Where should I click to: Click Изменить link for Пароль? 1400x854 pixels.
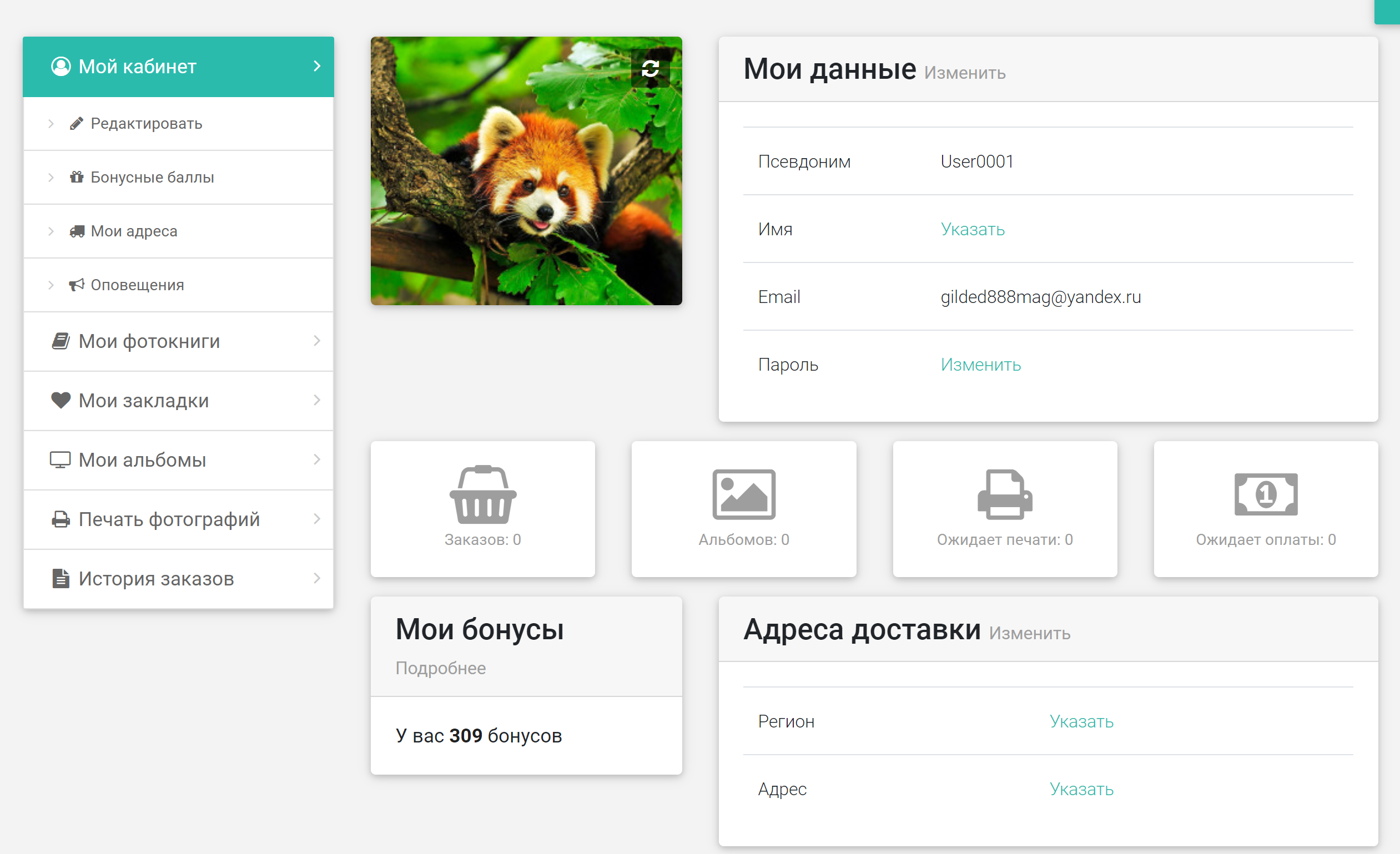(x=980, y=365)
